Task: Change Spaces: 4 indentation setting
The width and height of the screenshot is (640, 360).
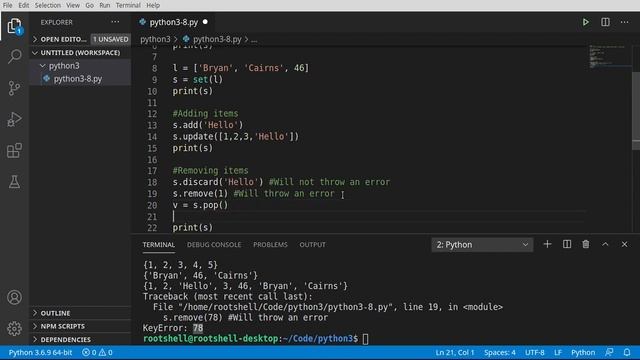Action: click(x=500, y=352)
